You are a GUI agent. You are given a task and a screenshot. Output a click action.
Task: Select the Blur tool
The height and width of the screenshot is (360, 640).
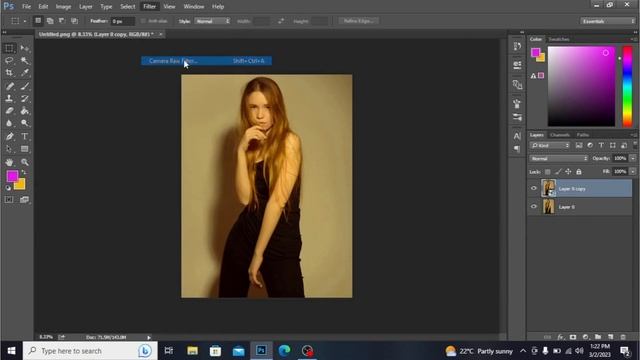9,123
